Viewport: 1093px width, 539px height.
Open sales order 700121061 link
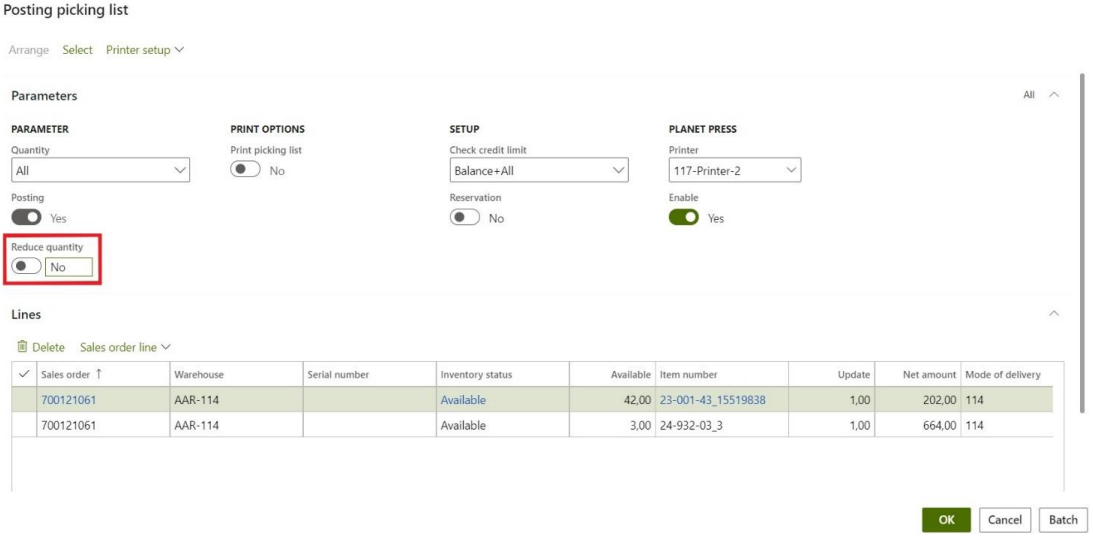69,400
